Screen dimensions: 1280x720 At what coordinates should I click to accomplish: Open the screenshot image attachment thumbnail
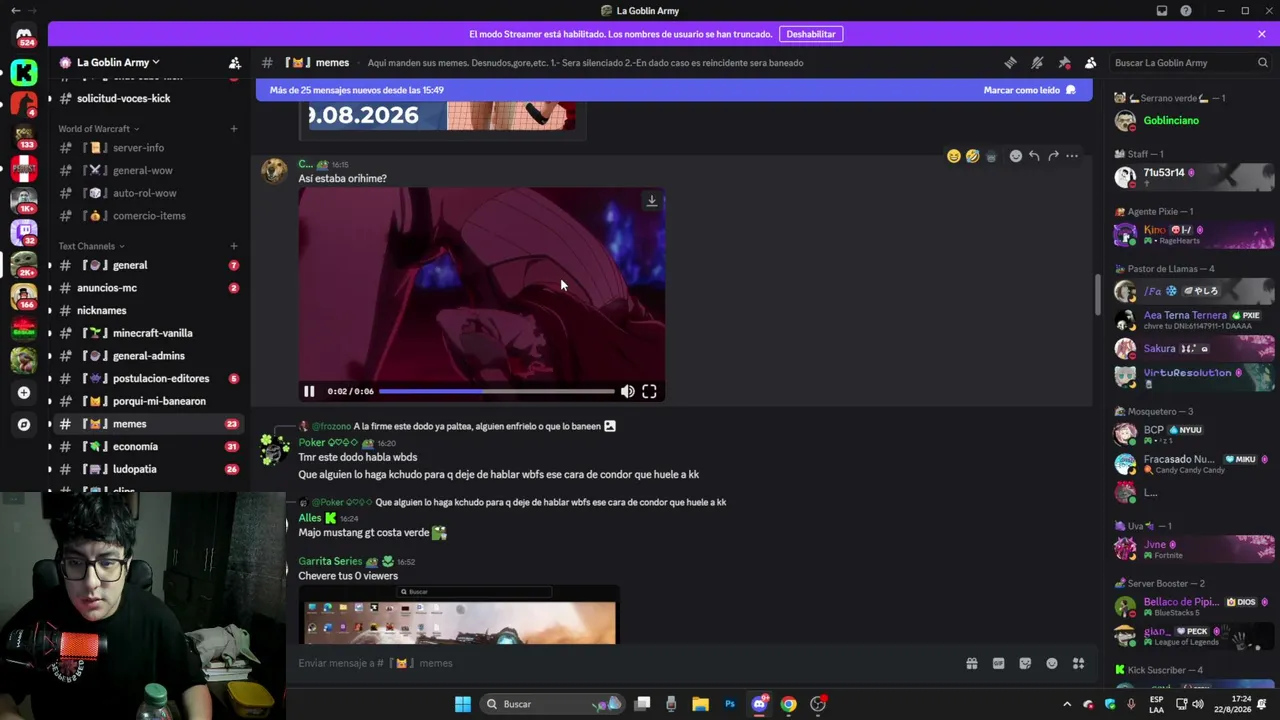(x=459, y=615)
